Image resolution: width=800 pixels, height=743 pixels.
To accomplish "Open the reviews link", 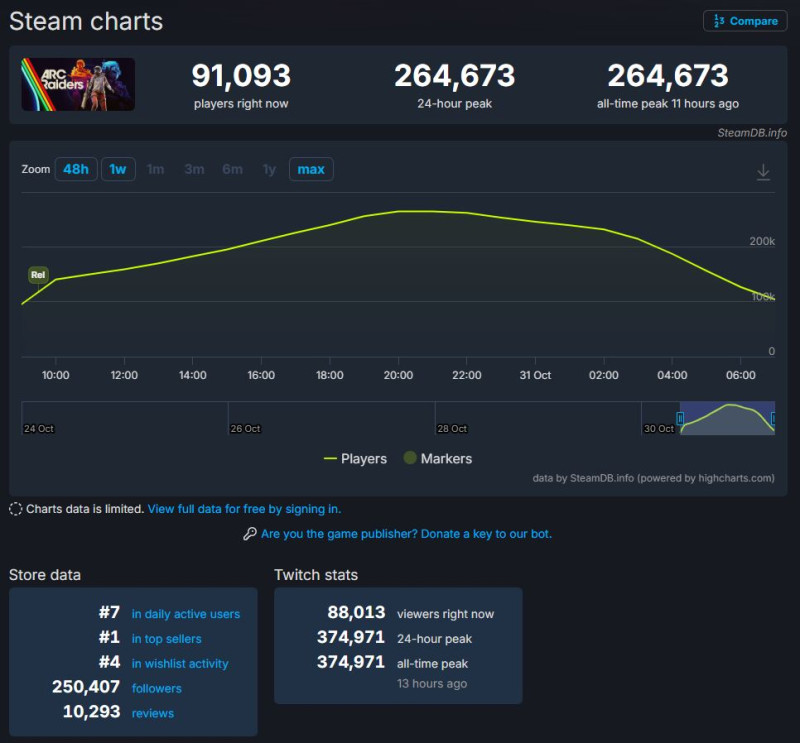I will pos(153,713).
